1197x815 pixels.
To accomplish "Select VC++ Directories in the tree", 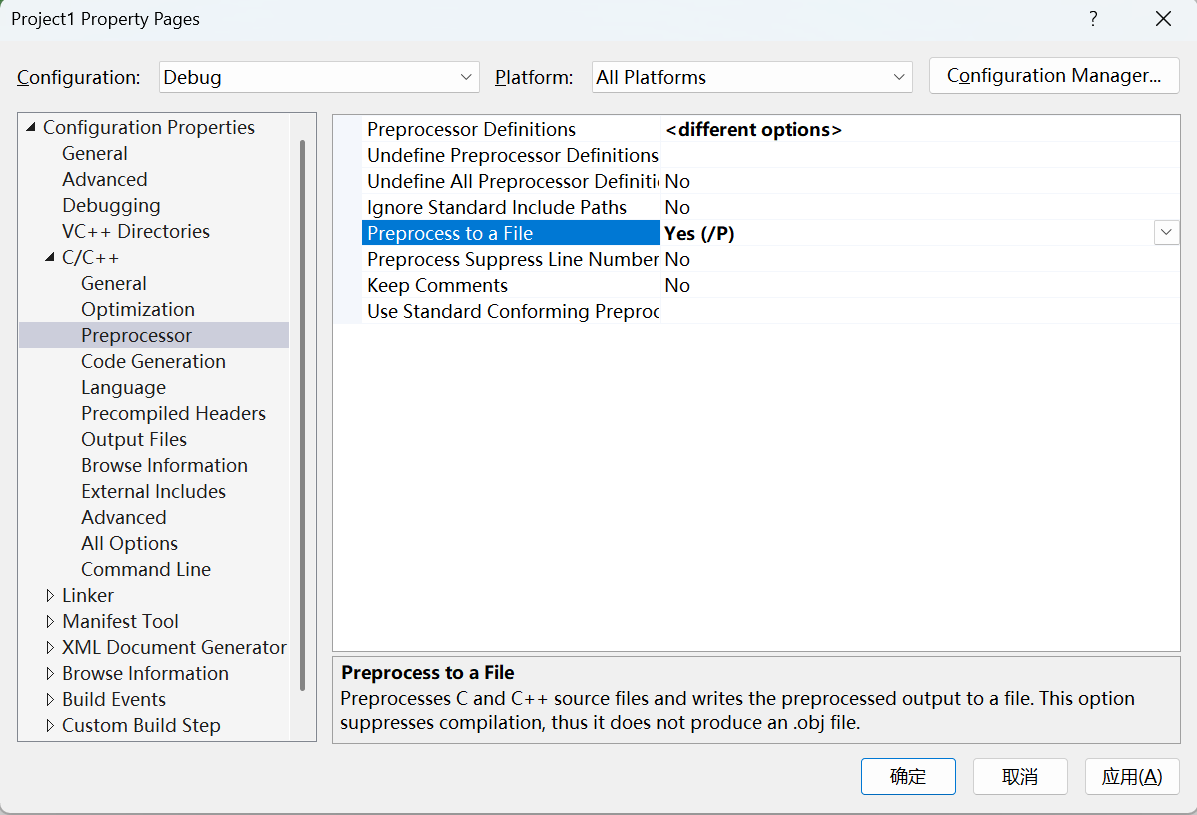I will 136,231.
